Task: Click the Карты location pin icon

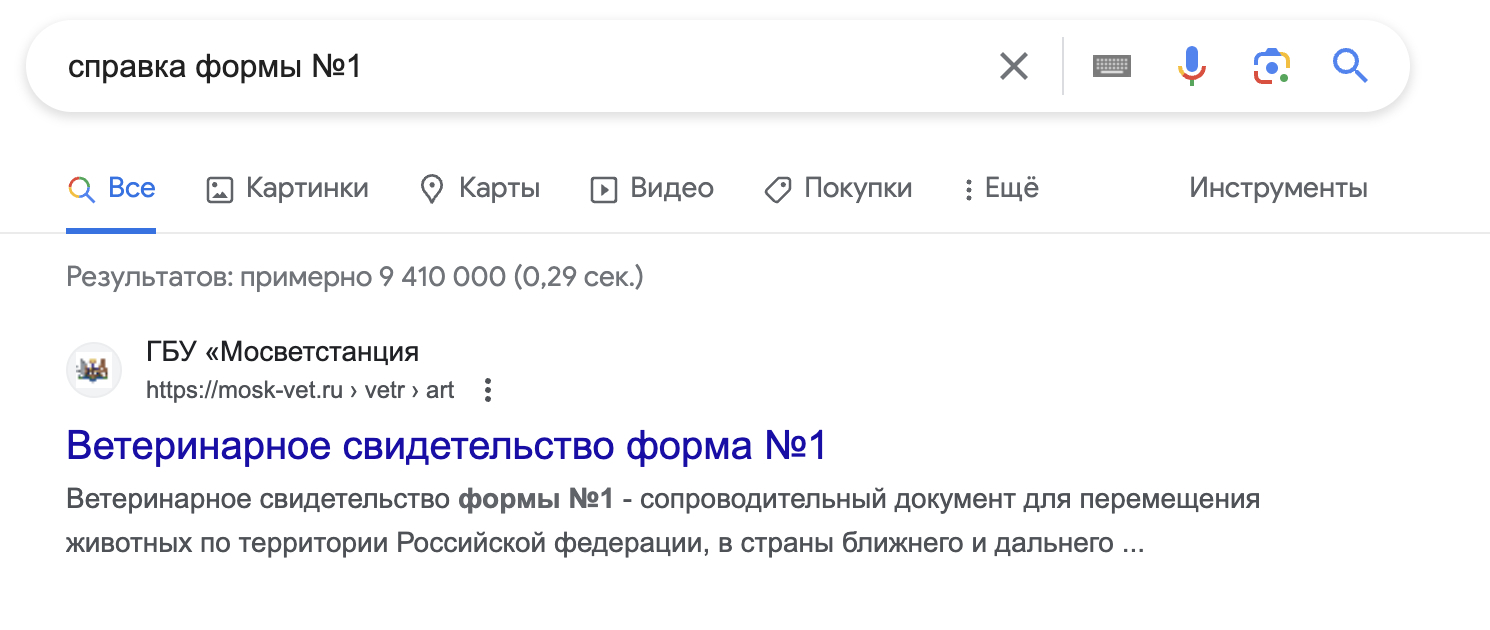Action: point(432,189)
